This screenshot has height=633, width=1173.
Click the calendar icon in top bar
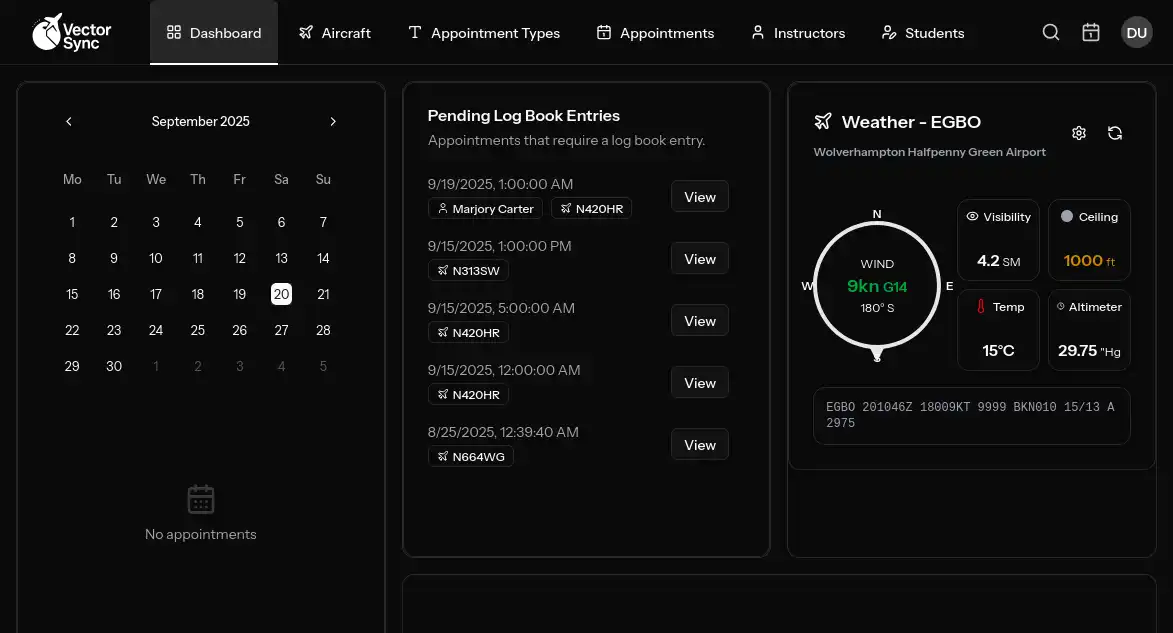coord(1091,33)
